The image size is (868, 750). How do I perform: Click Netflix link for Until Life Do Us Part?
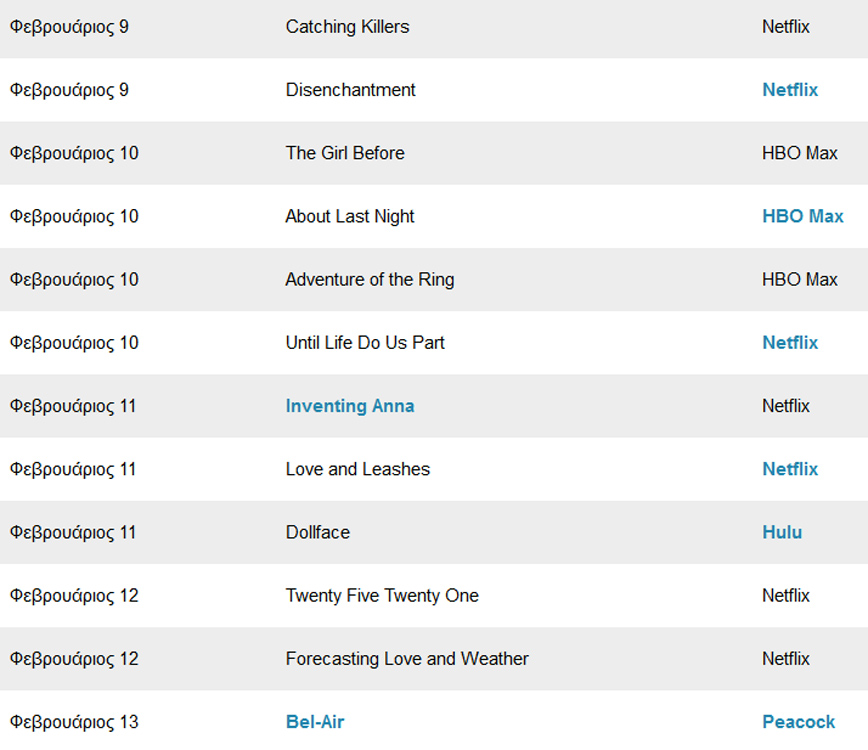[x=789, y=343]
